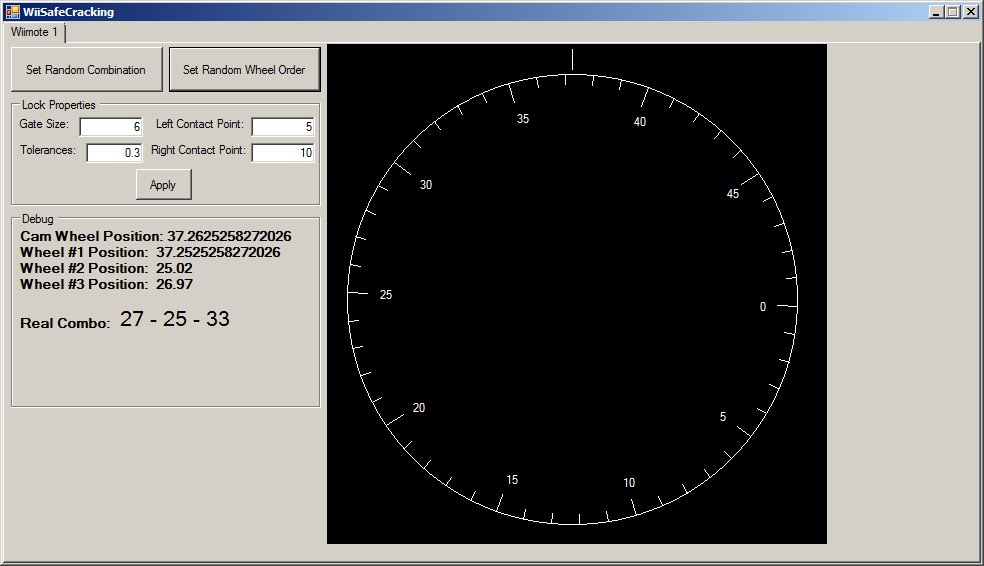Image resolution: width=984 pixels, height=566 pixels.
Task: Click the number 35 on the dial
Action: pyautogui.click(x=523, y=119)
